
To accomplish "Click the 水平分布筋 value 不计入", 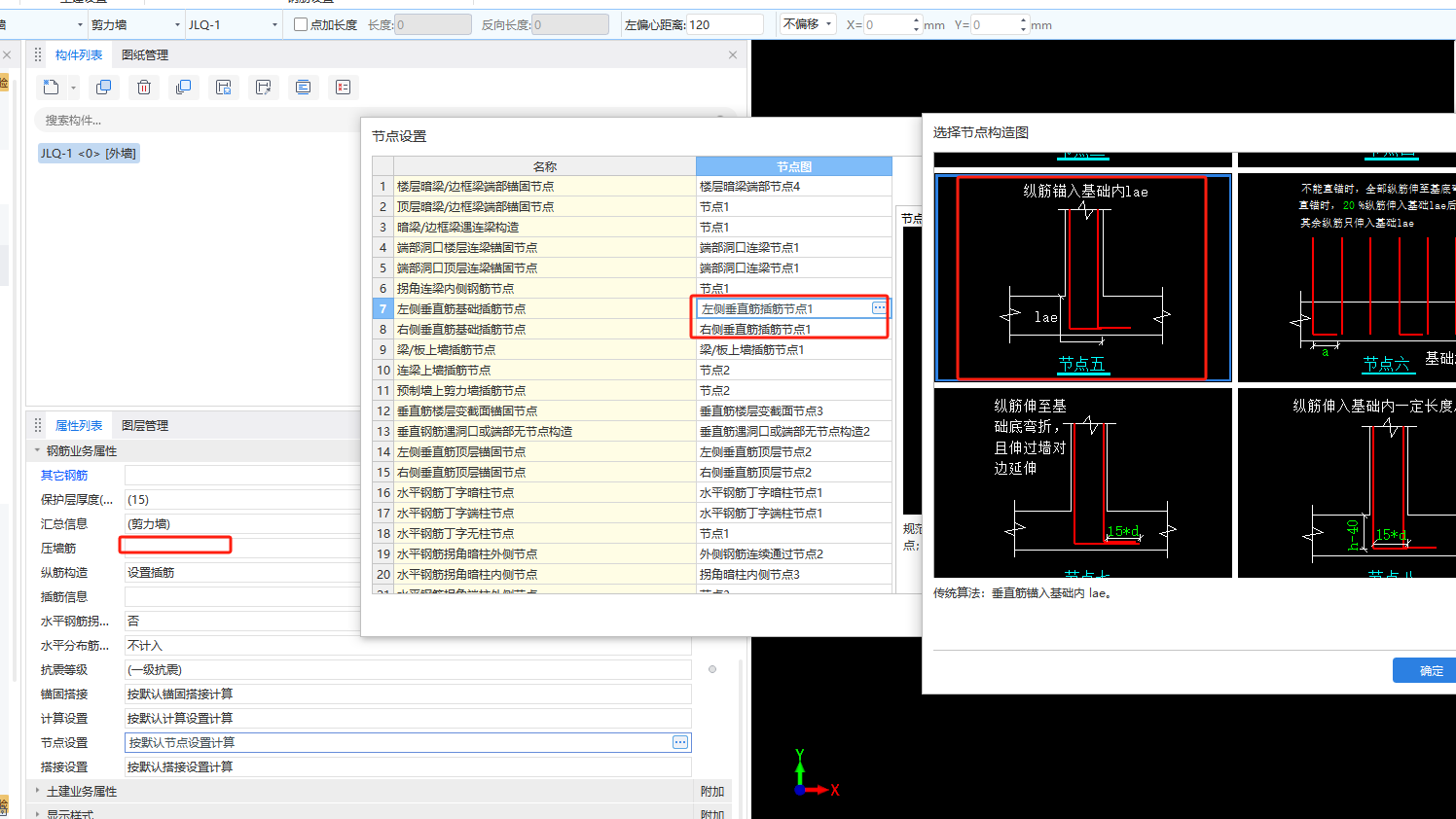I will [408, 645].
